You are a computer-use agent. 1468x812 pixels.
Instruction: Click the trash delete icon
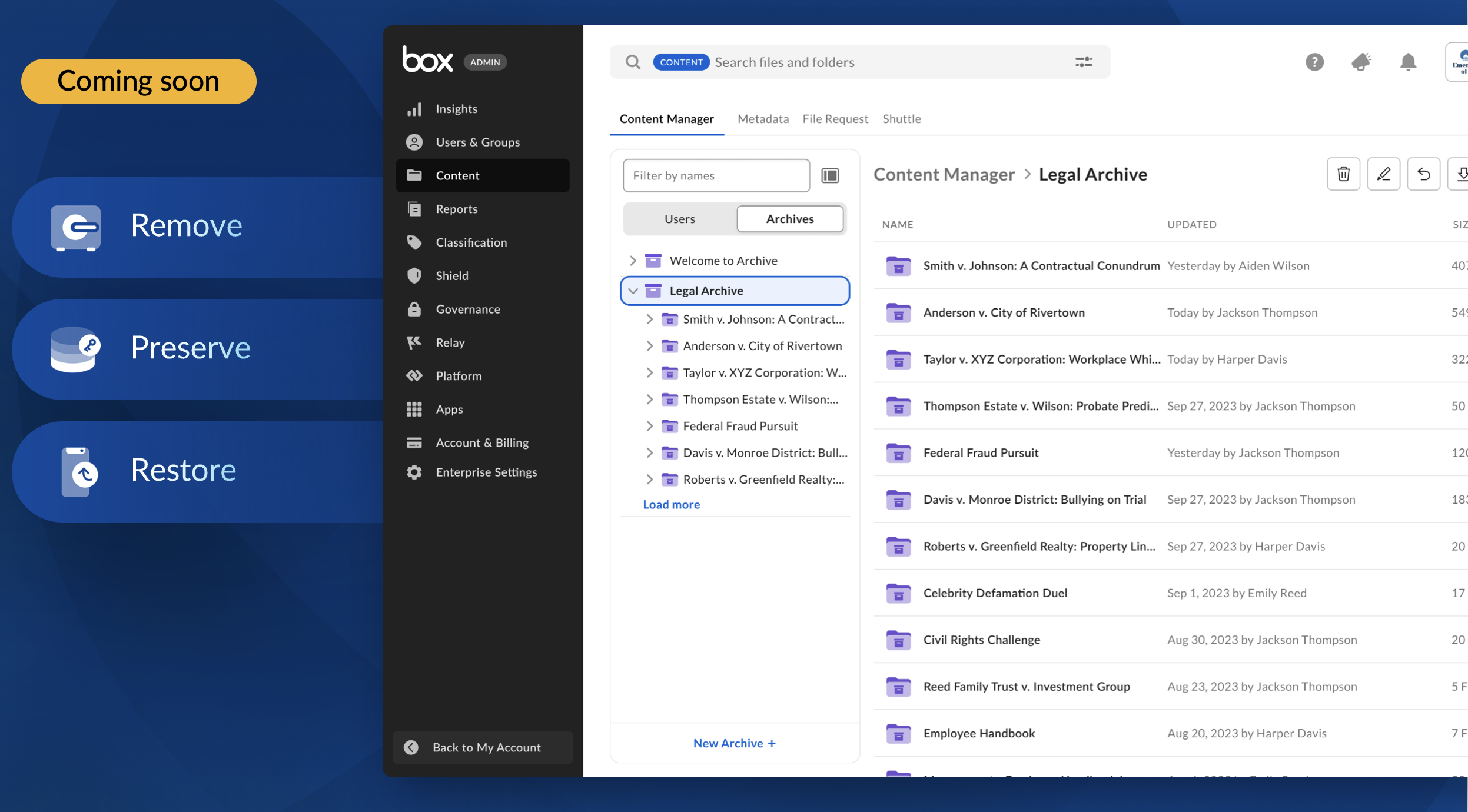1343,174
